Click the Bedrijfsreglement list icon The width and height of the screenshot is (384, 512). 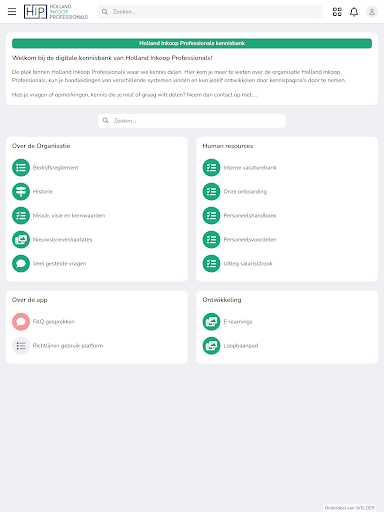pos(21,167)
